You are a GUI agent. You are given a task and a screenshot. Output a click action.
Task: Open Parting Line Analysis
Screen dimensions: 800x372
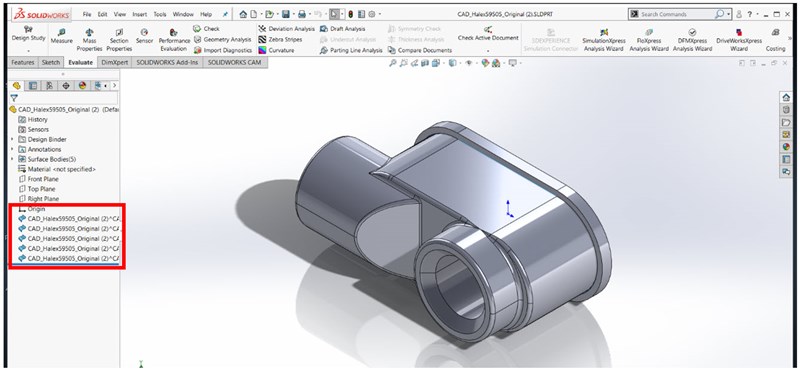(351, 50)
